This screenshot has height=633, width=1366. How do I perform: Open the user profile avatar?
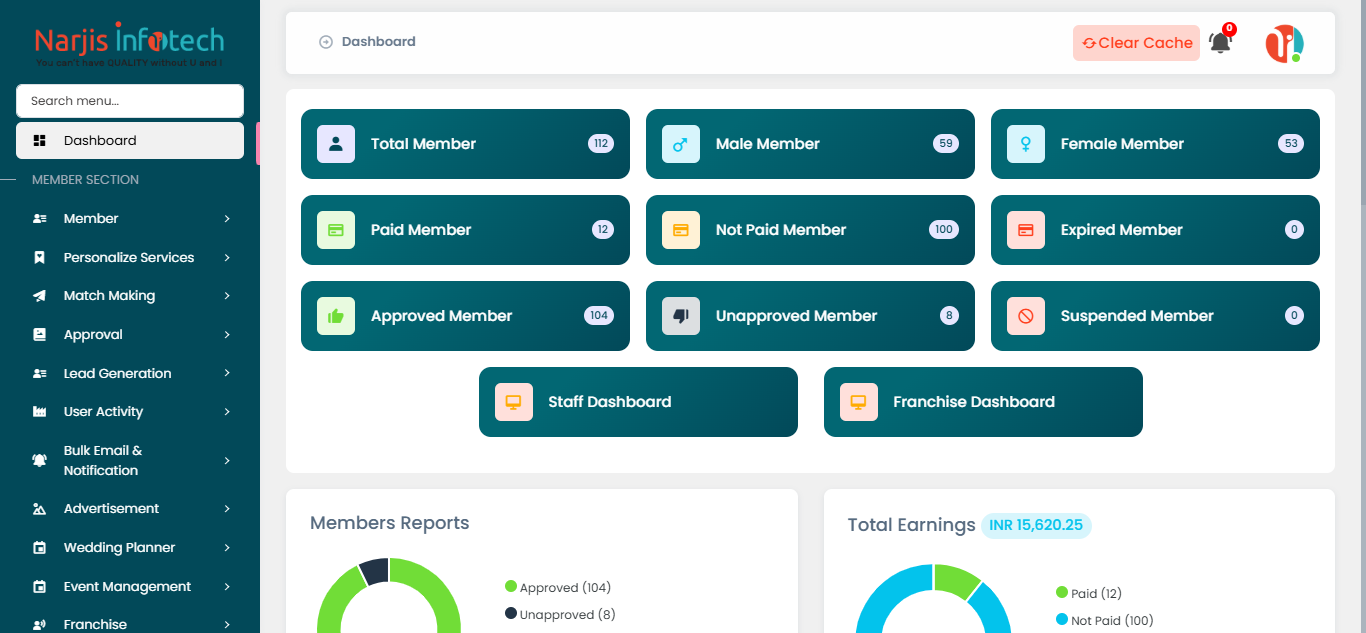tap(1284, 43)
